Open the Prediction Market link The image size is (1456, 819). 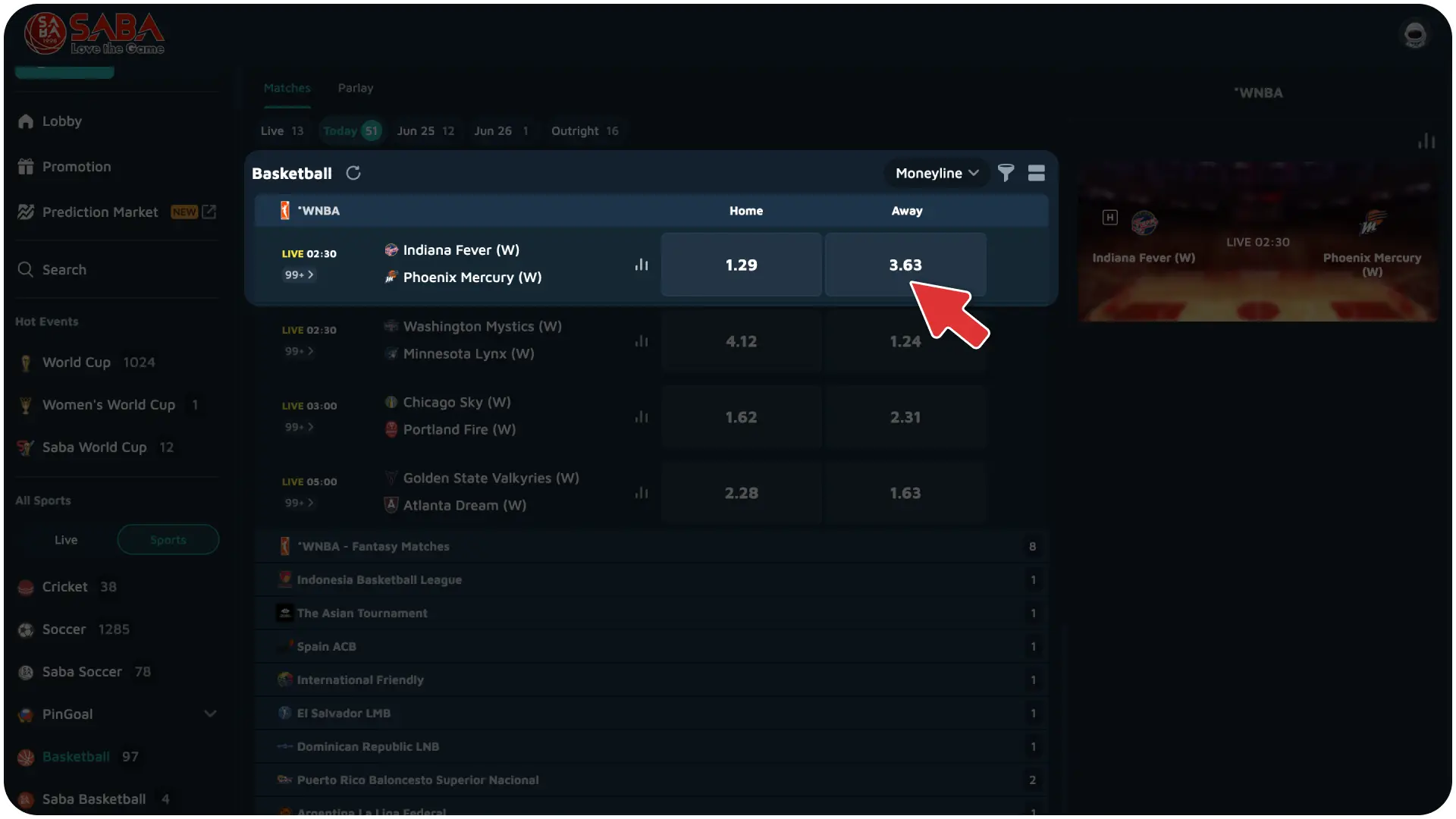point(100,212)
